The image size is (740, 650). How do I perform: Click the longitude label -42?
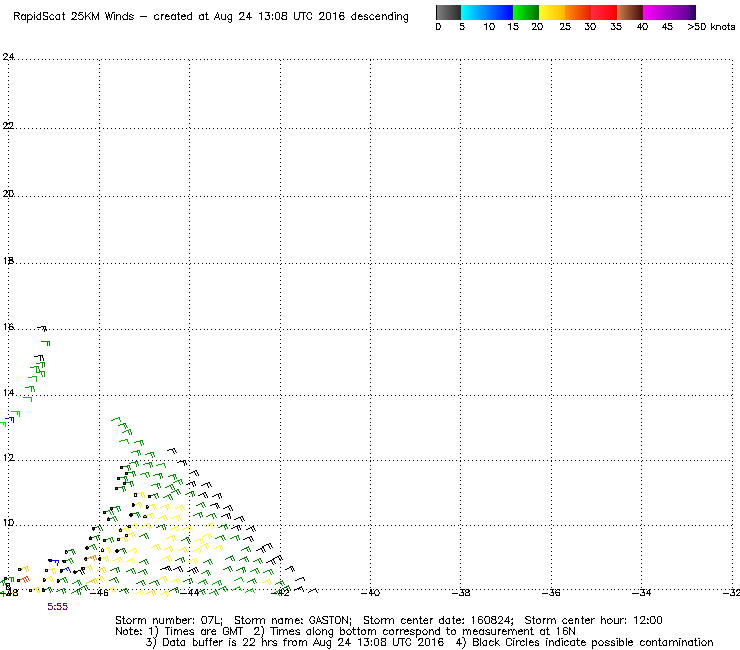[x=280, y=592]
